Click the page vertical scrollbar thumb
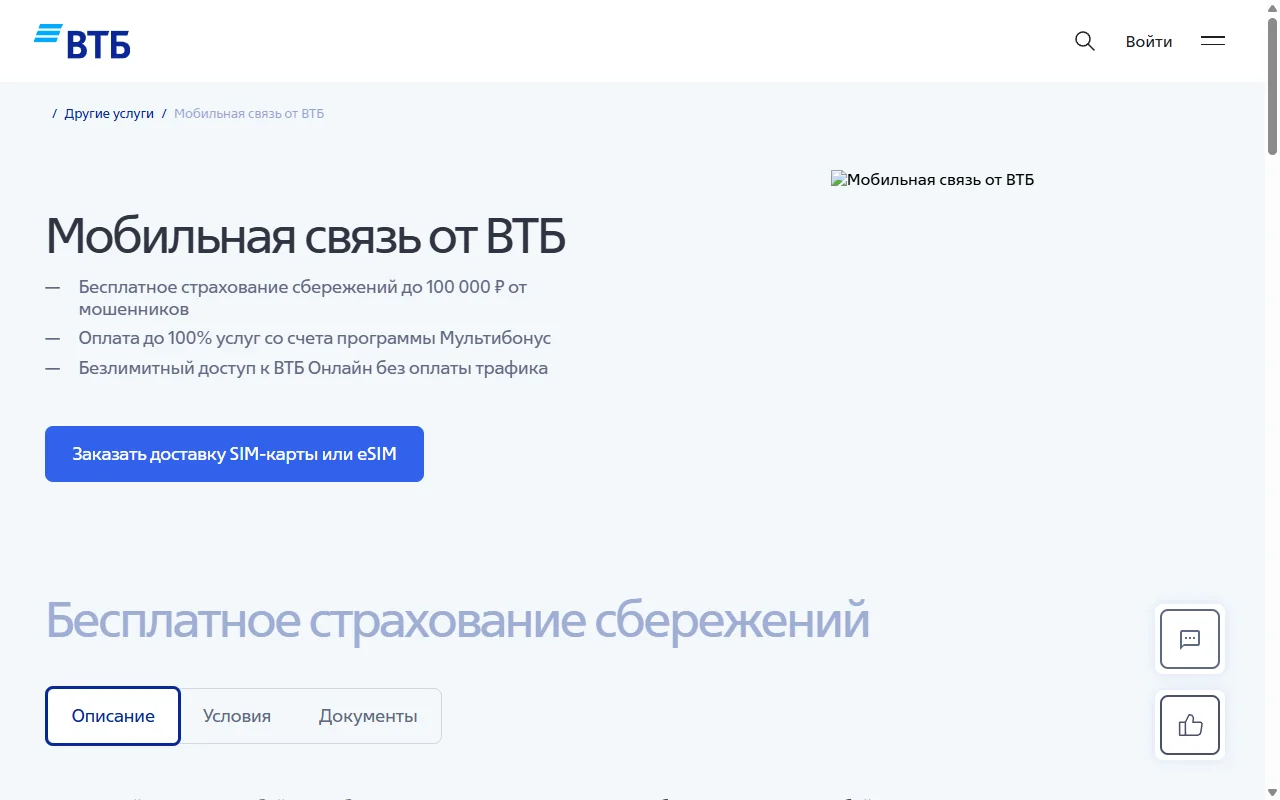The image size is (1280, 800). click(1273, 85)
